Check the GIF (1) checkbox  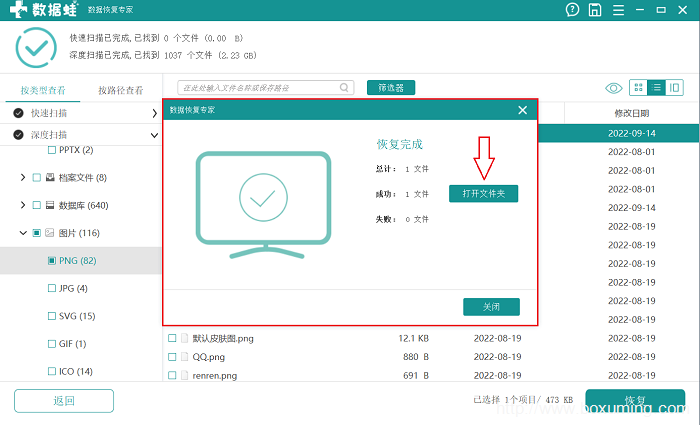52,344
